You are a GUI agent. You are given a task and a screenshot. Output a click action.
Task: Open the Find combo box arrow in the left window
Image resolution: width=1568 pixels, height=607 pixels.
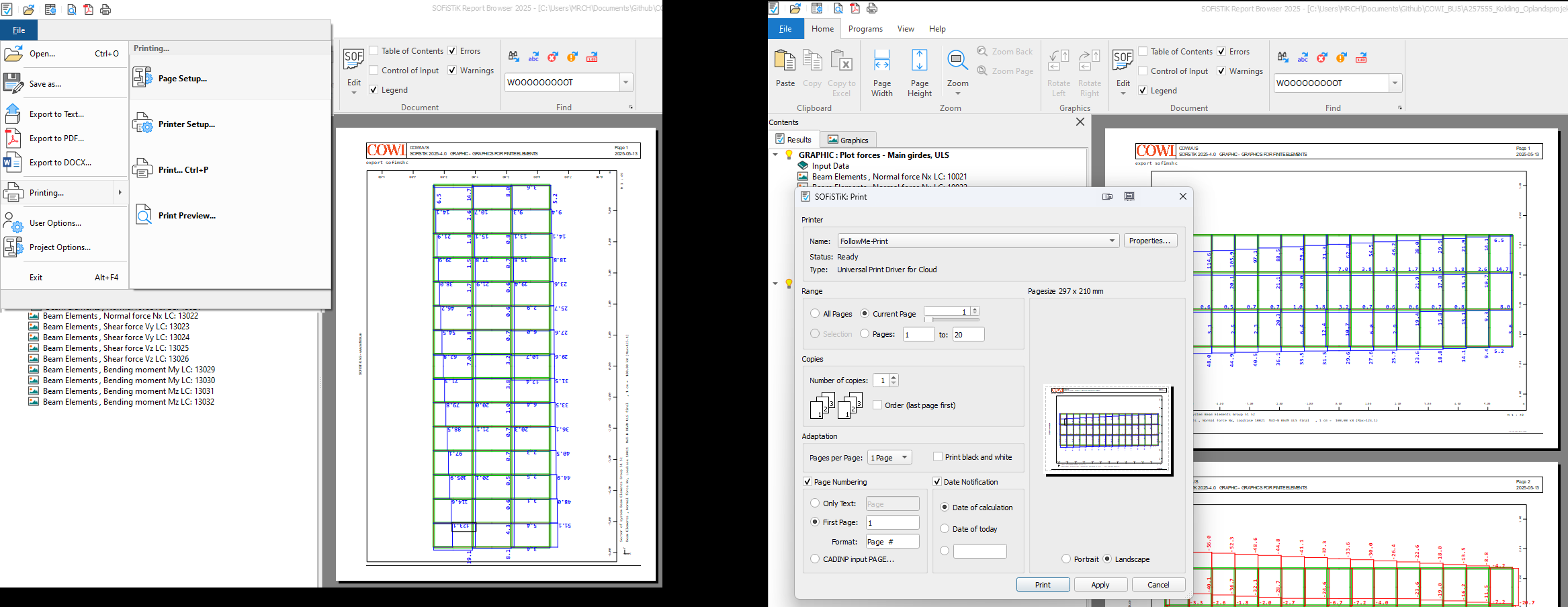(626, 82)
